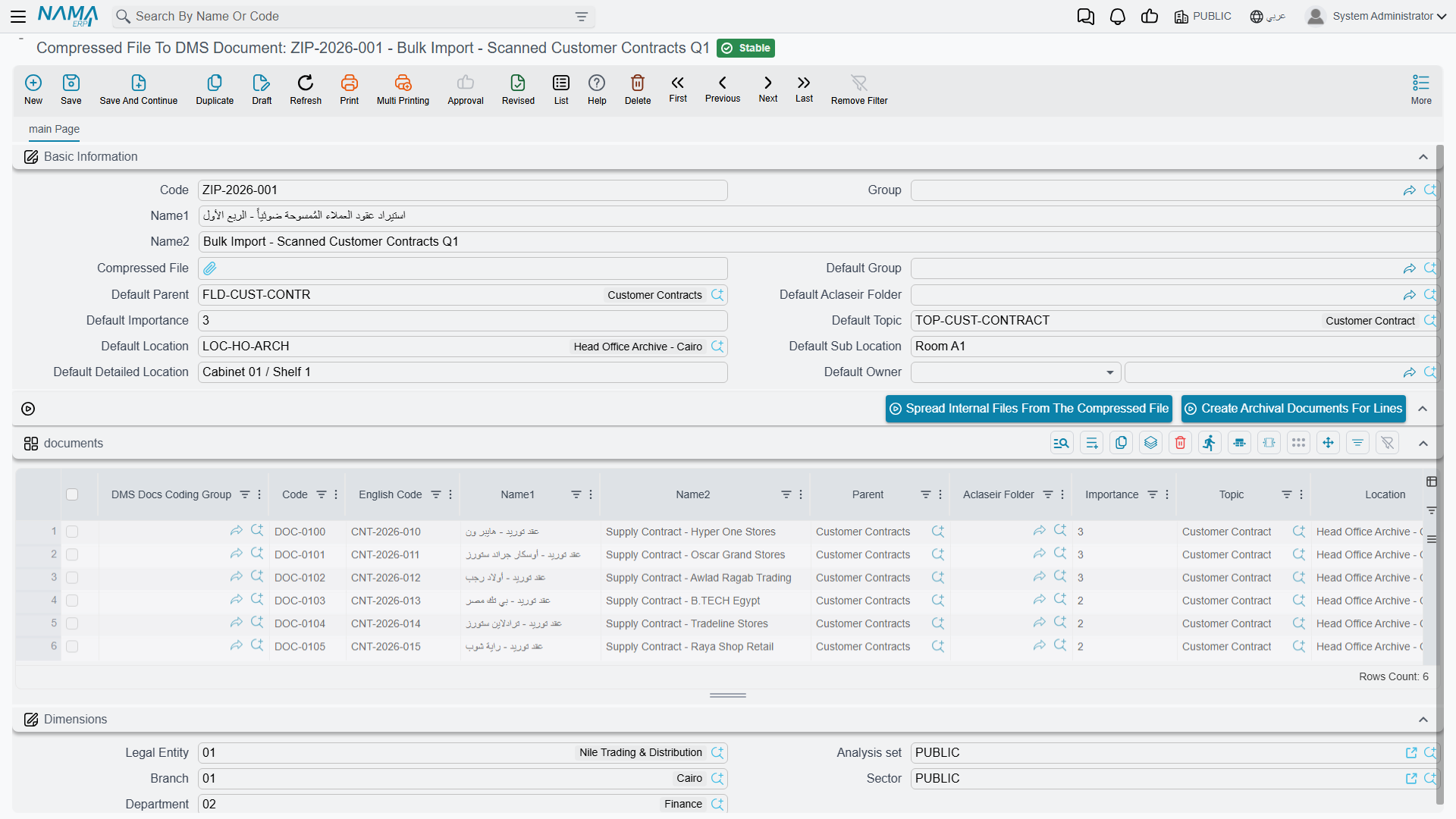Open the Importance column filter

tap(1153, 494)
